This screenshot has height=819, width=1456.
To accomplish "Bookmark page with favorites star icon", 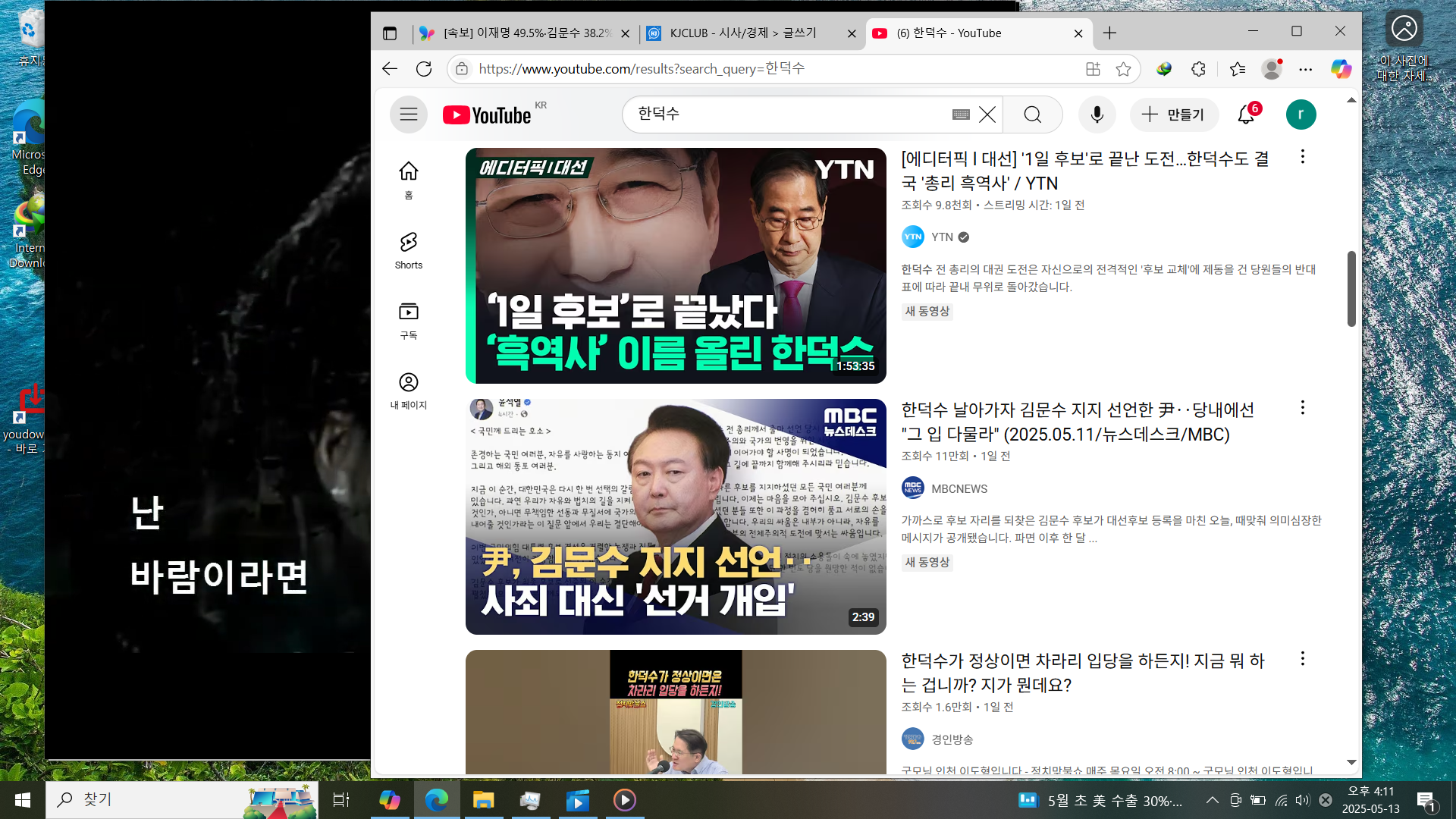I will click(1123, 69).
